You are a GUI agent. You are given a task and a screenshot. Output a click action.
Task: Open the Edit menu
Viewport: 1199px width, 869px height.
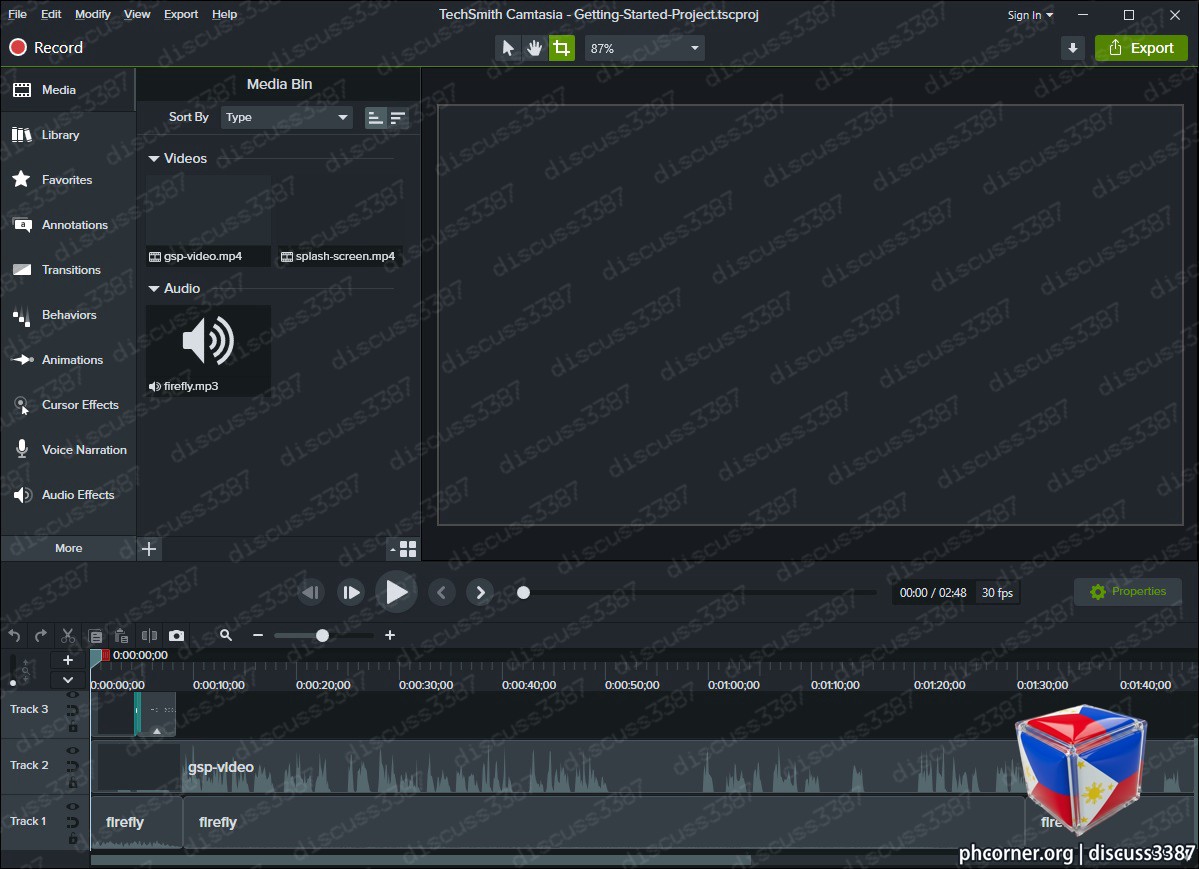coord(51,14)
